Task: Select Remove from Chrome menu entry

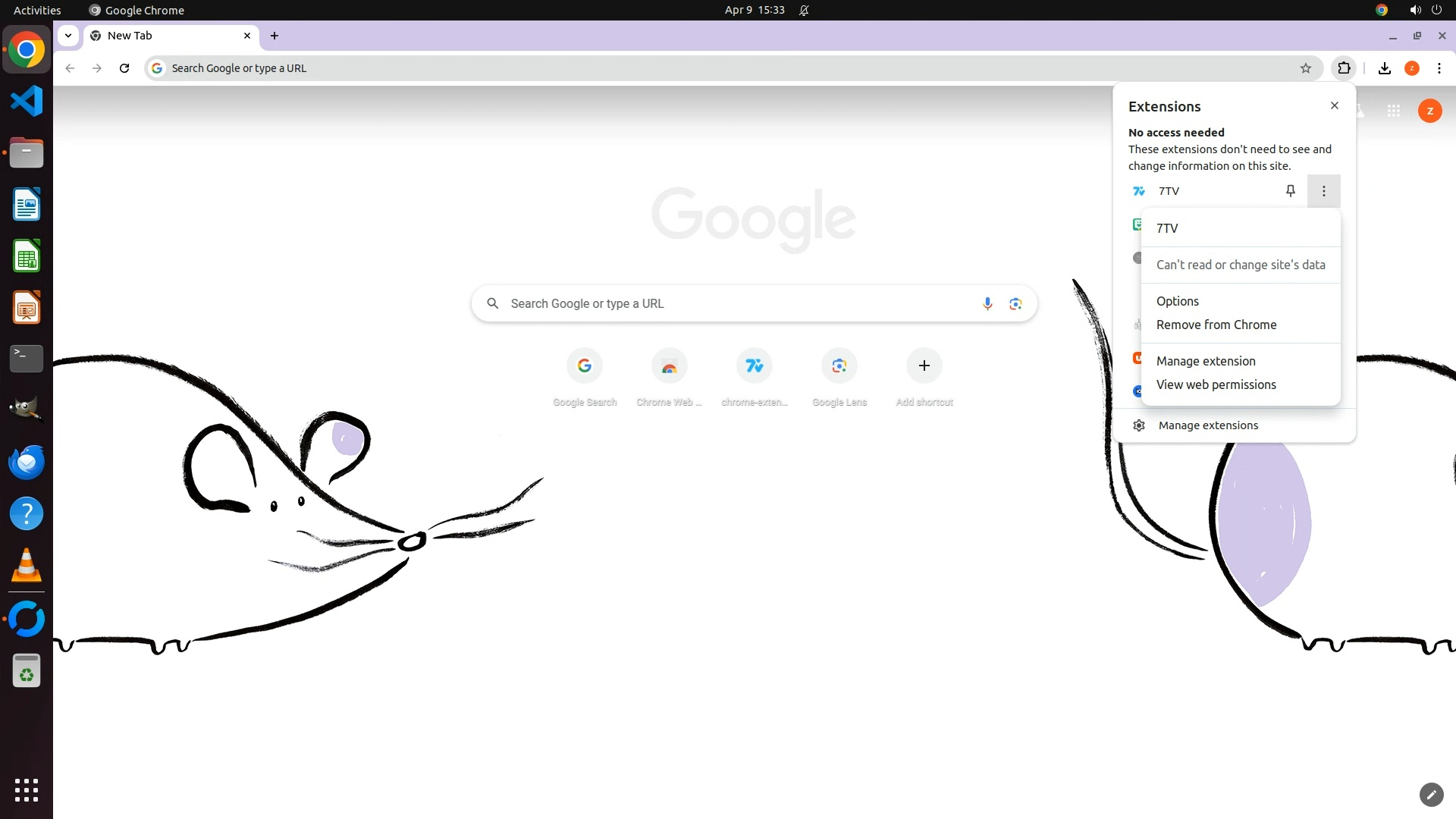Action: (x=1216, y=325)
